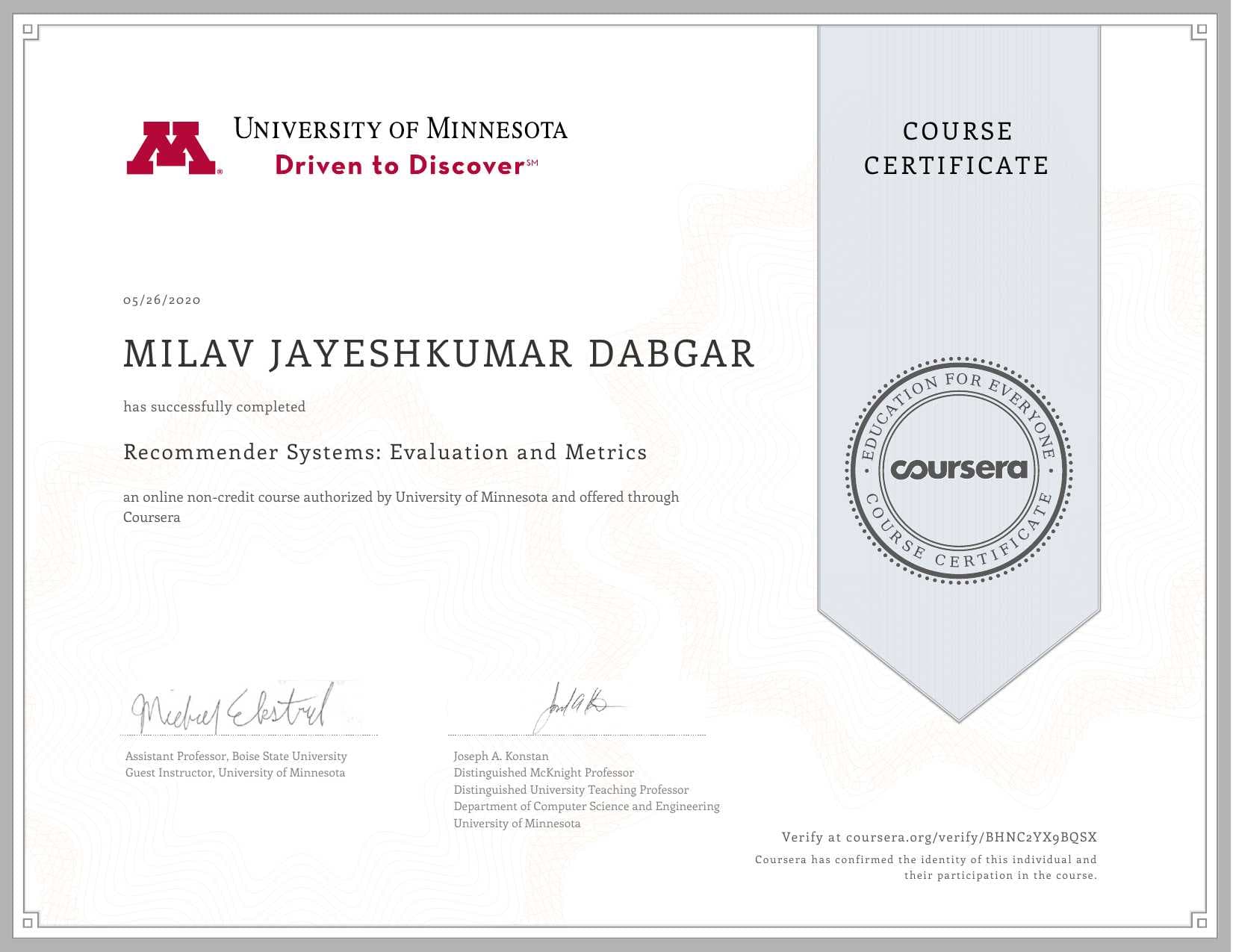Click the COURSE CERTIFICATE heading
1233x952 pixels.
click(957, 148)
